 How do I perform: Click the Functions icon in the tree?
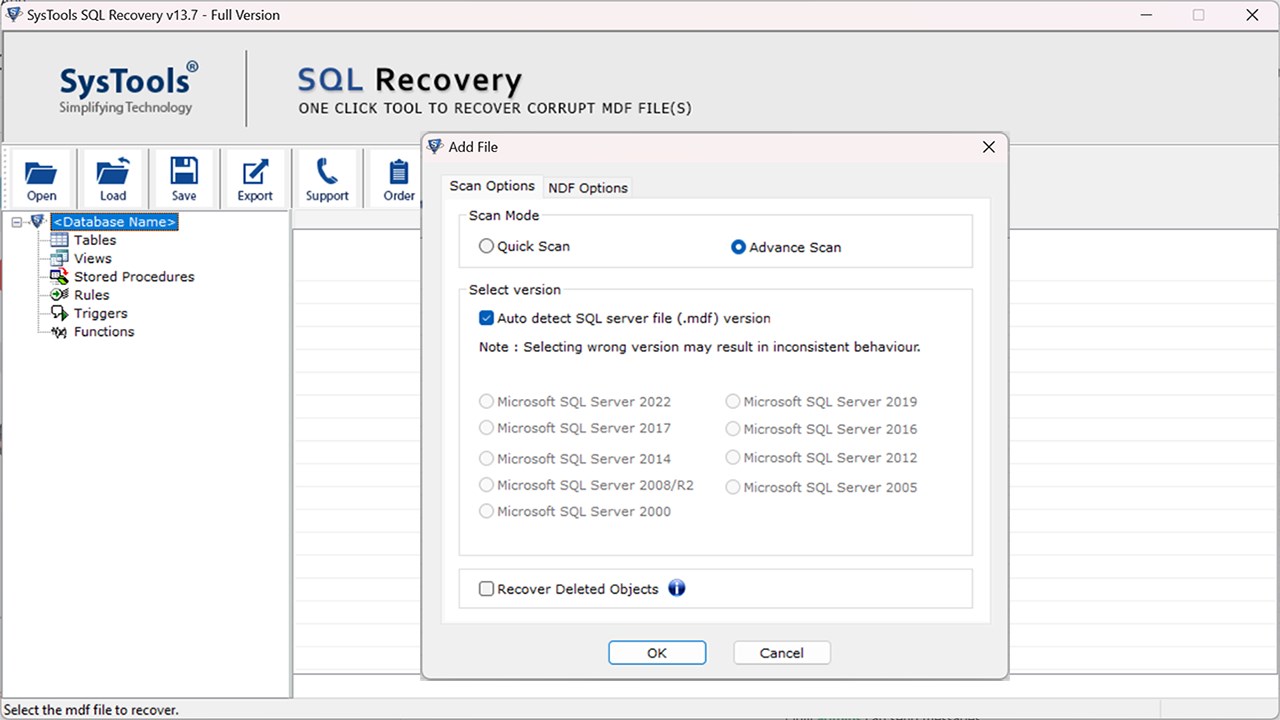pyautogui.click(x=59, y=332)
